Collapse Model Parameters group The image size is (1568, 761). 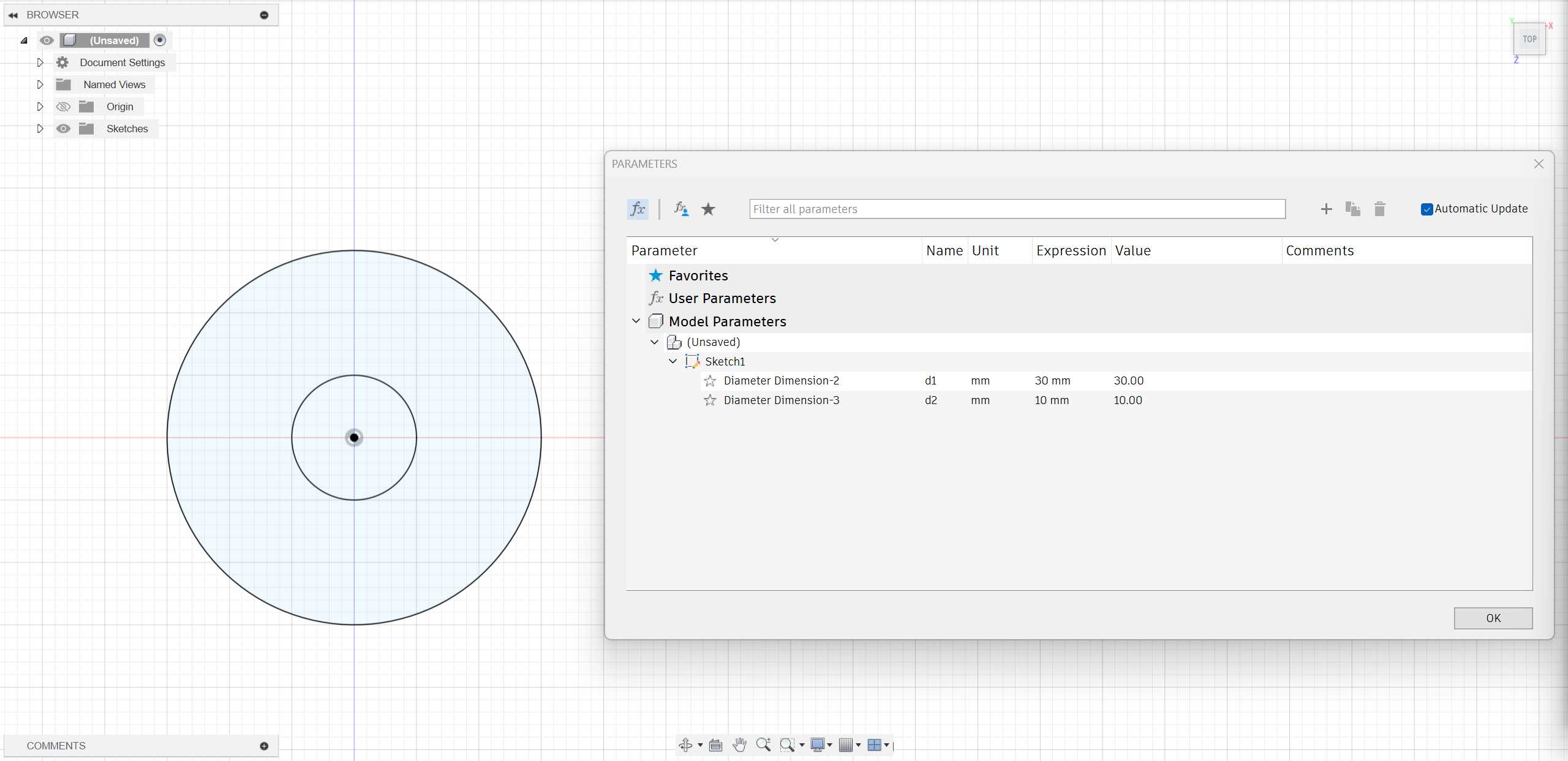coord(636,321)
